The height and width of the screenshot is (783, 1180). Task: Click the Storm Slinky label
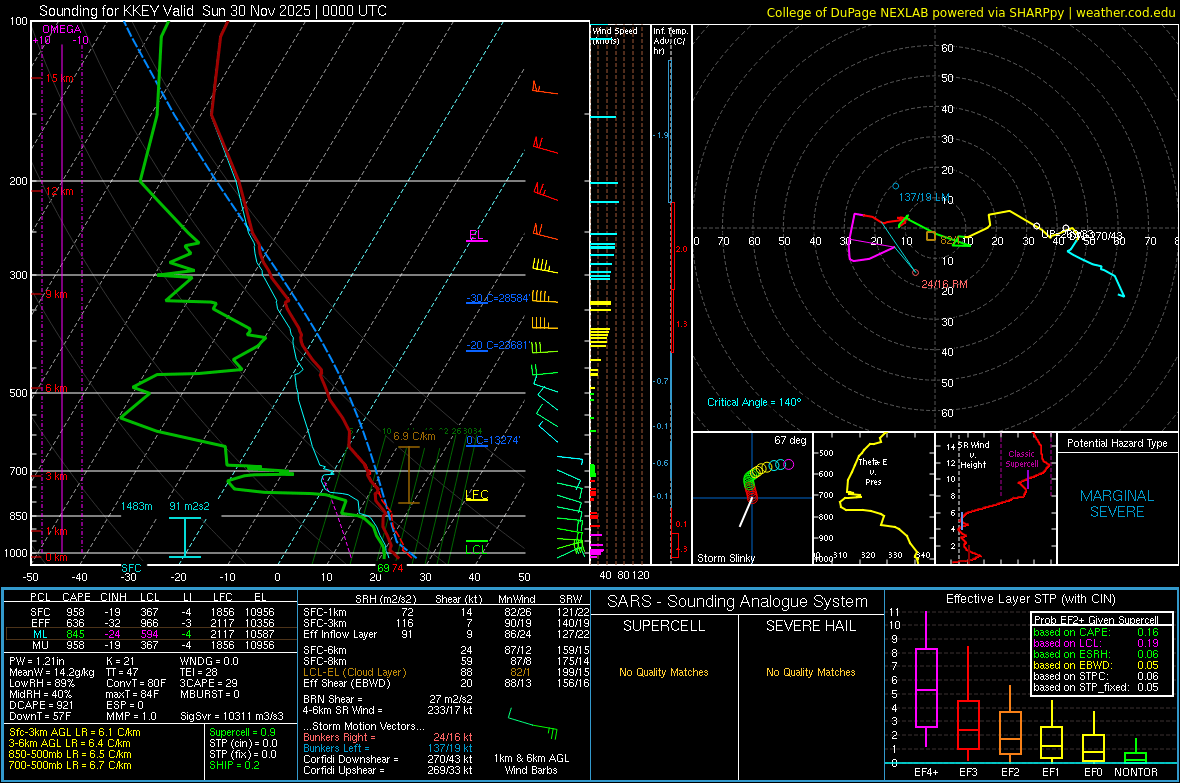tap(725, 558)
